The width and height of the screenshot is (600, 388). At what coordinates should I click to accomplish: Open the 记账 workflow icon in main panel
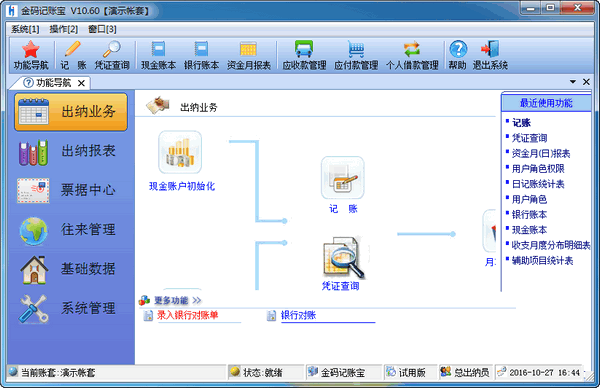(342, 178)
